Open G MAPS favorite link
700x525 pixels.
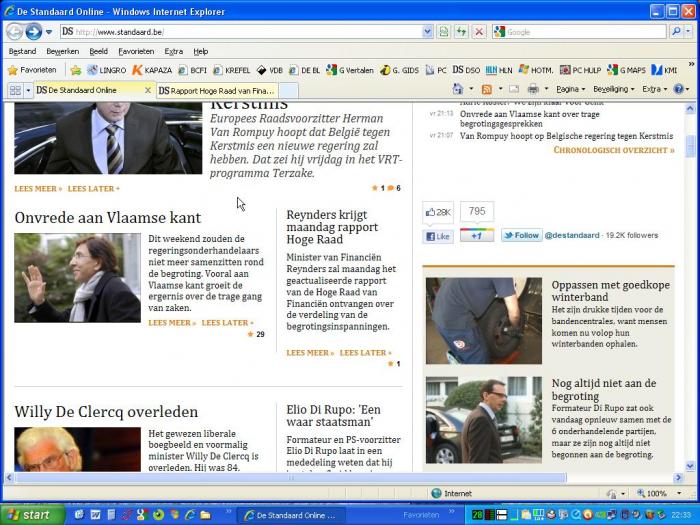tap(626, 70)
